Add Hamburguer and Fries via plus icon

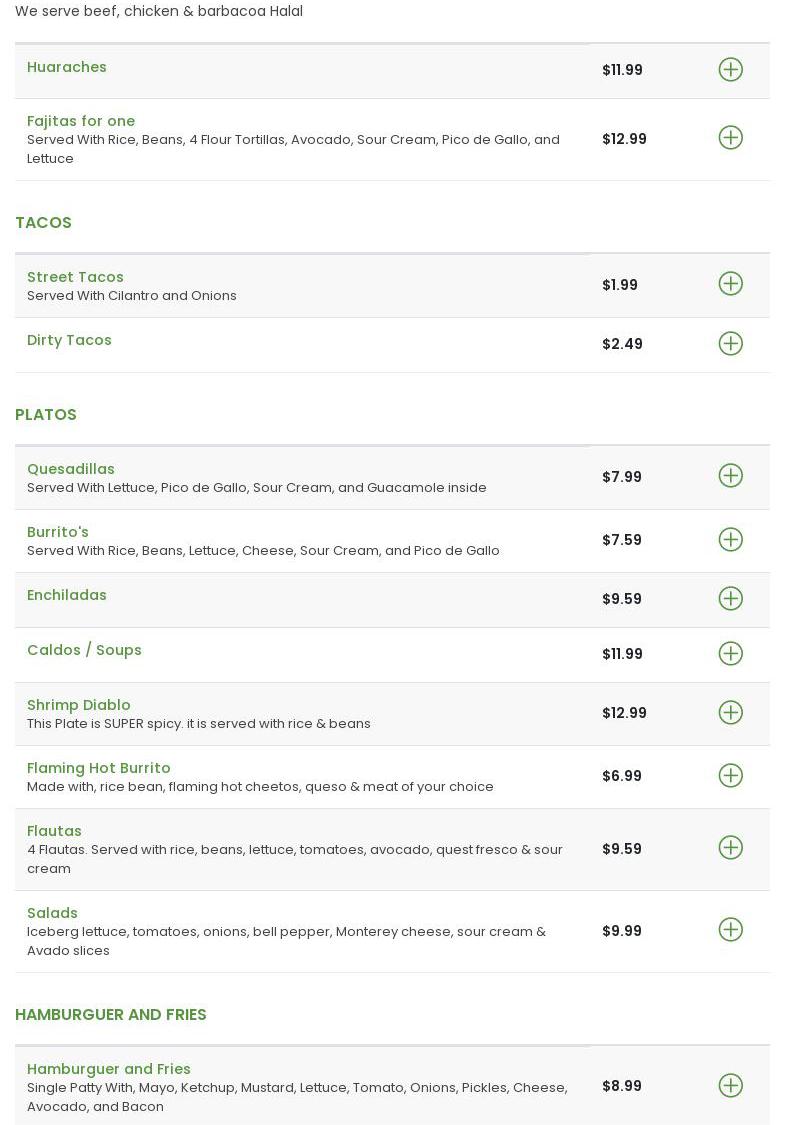(731, 1086)
